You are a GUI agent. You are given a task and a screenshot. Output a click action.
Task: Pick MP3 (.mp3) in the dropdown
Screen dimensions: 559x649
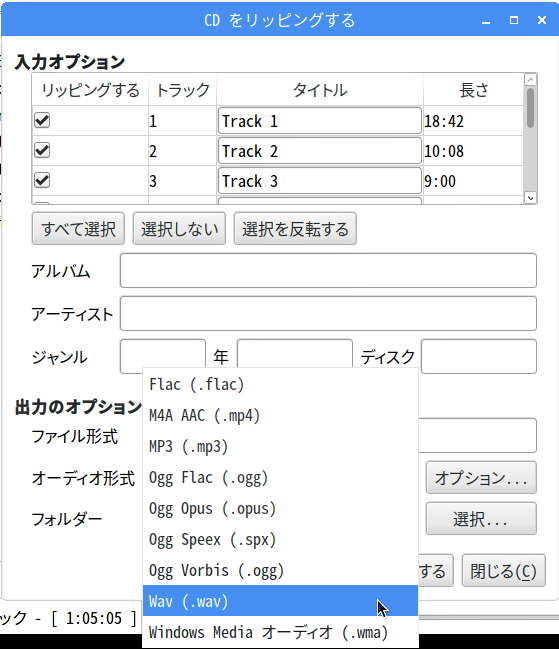(280, 447)
